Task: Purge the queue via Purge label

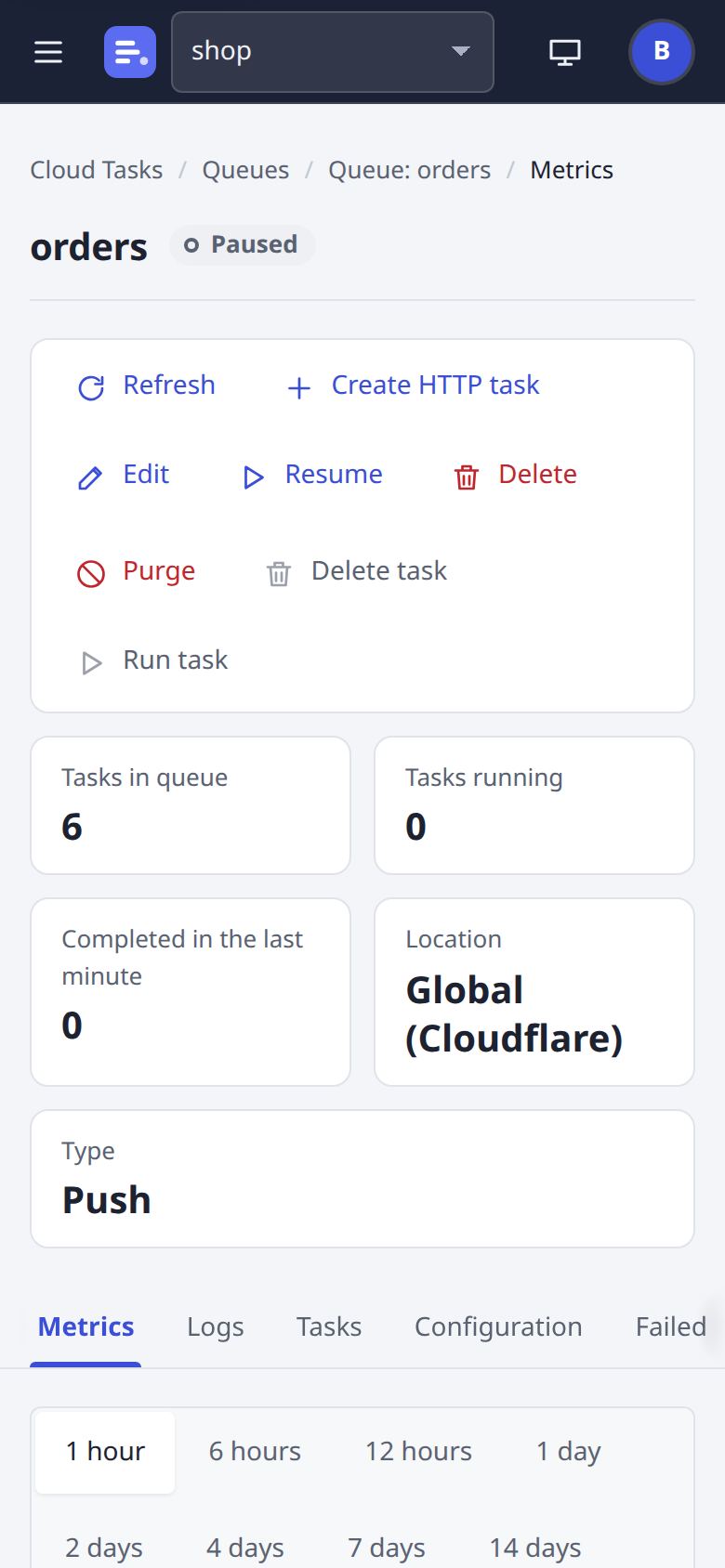Action: tap(159, 570)
